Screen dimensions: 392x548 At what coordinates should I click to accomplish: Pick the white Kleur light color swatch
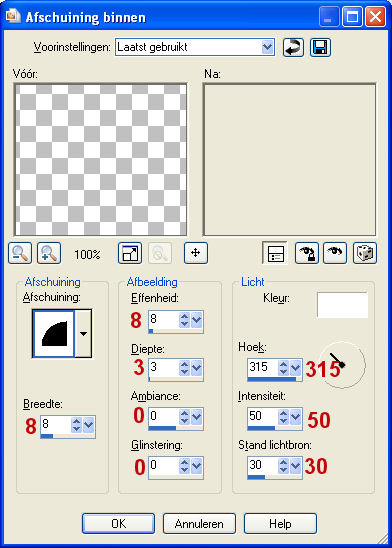[342, 305]
